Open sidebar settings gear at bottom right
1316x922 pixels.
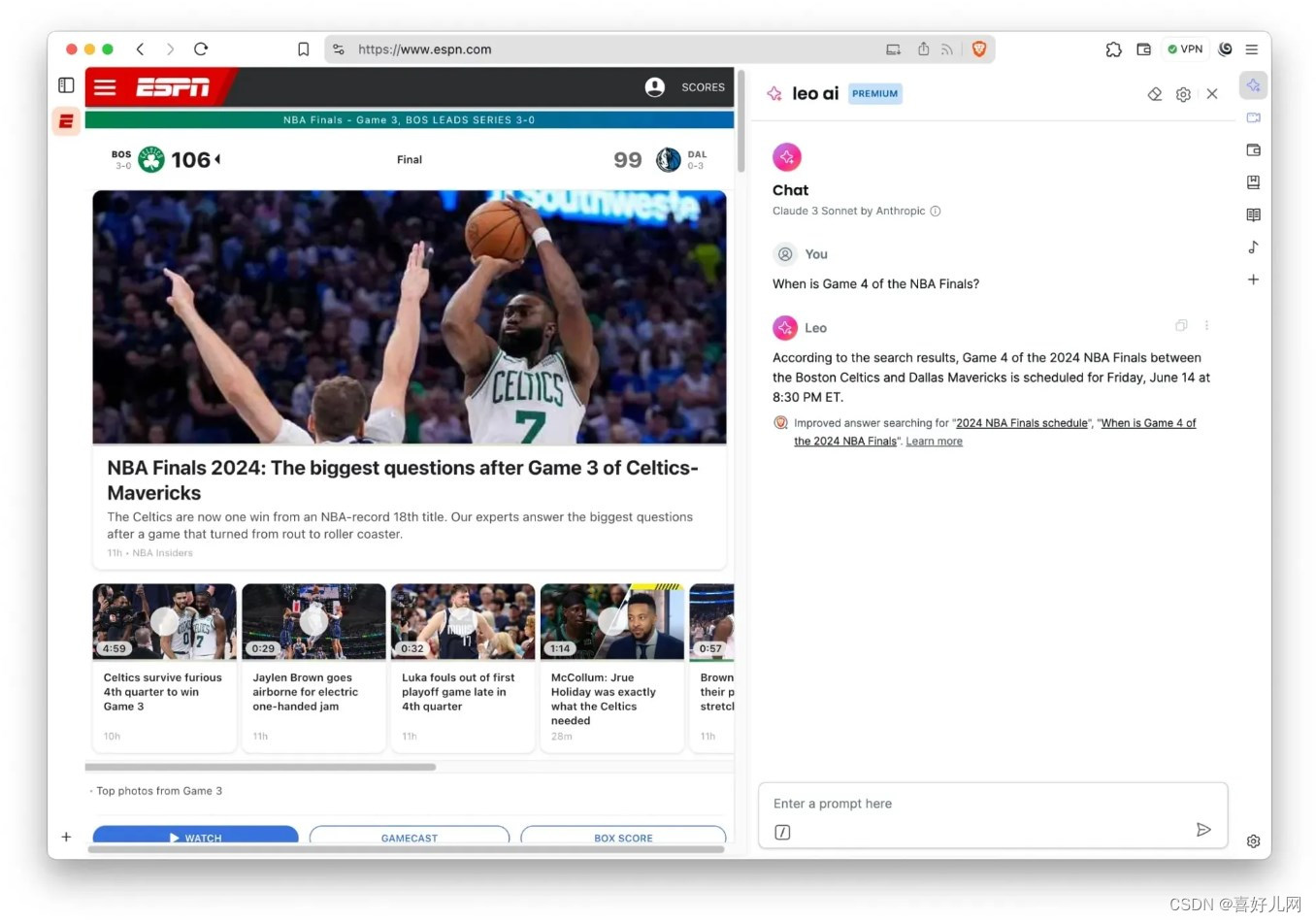[x=1253, y=841]
